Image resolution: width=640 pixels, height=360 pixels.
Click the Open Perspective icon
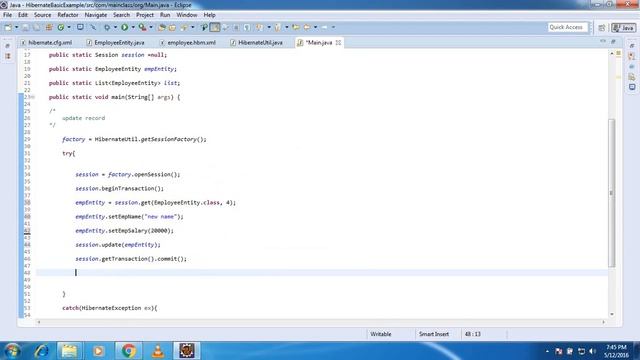pyautogui.click(x=602, y=28)
